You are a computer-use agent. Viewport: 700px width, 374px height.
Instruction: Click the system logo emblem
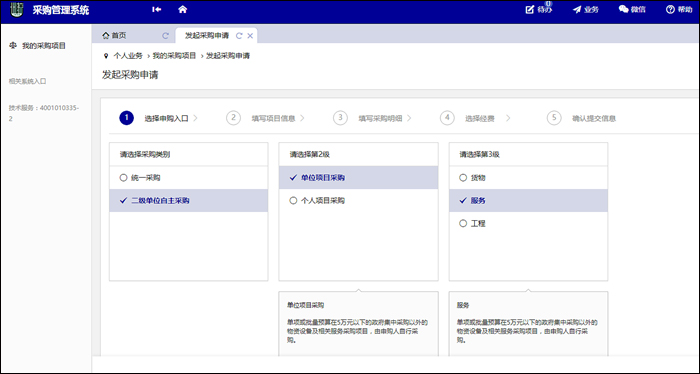pyautogui.click(x=17, y=9)
